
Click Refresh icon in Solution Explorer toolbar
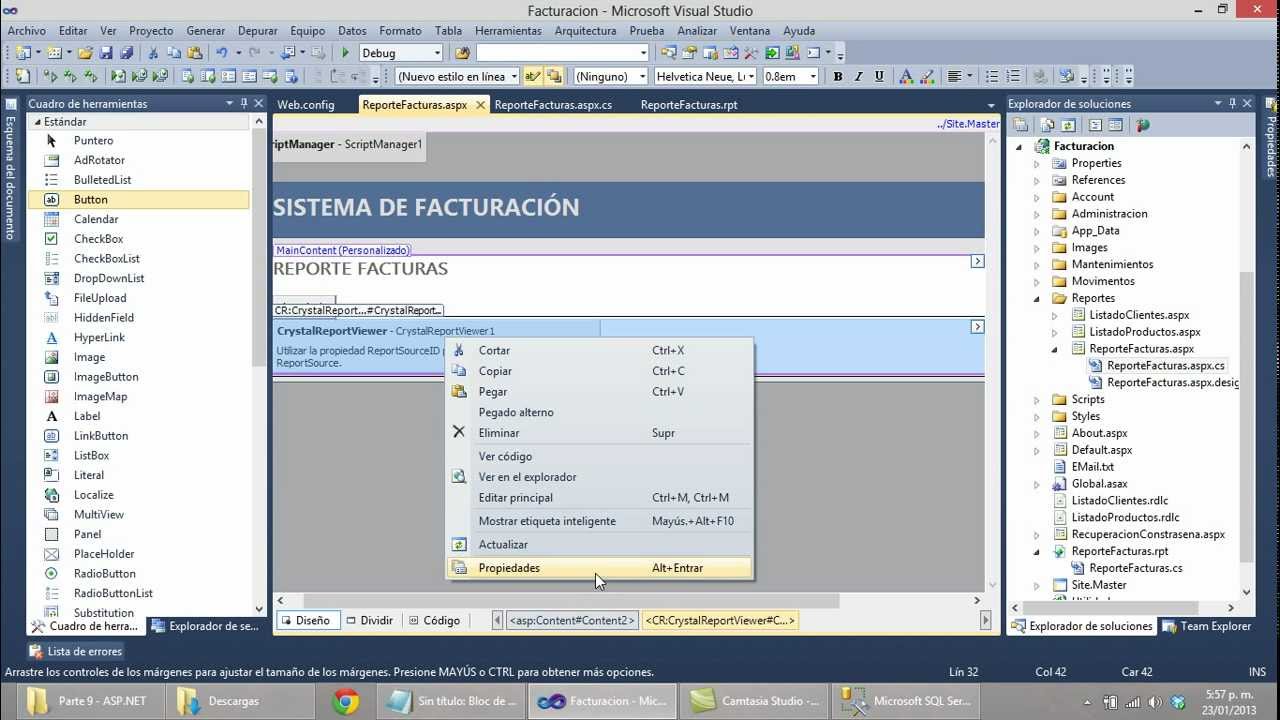click(1068, 125)
